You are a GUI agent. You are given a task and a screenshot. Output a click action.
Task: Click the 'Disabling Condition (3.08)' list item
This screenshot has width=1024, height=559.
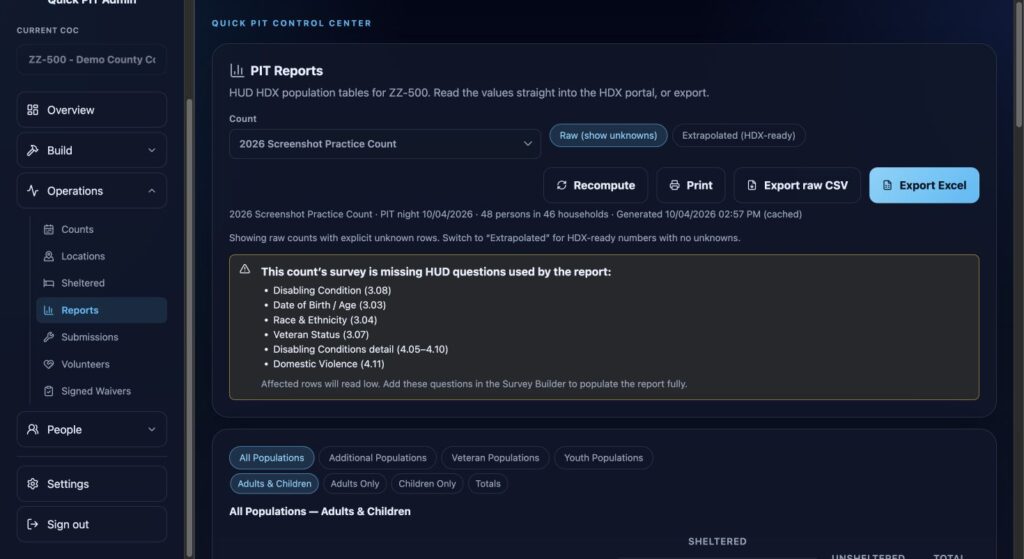[332, 290]
